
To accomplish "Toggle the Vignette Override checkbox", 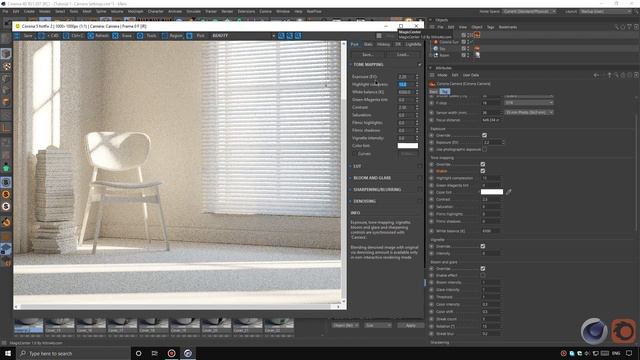I will tap(483, 246).
